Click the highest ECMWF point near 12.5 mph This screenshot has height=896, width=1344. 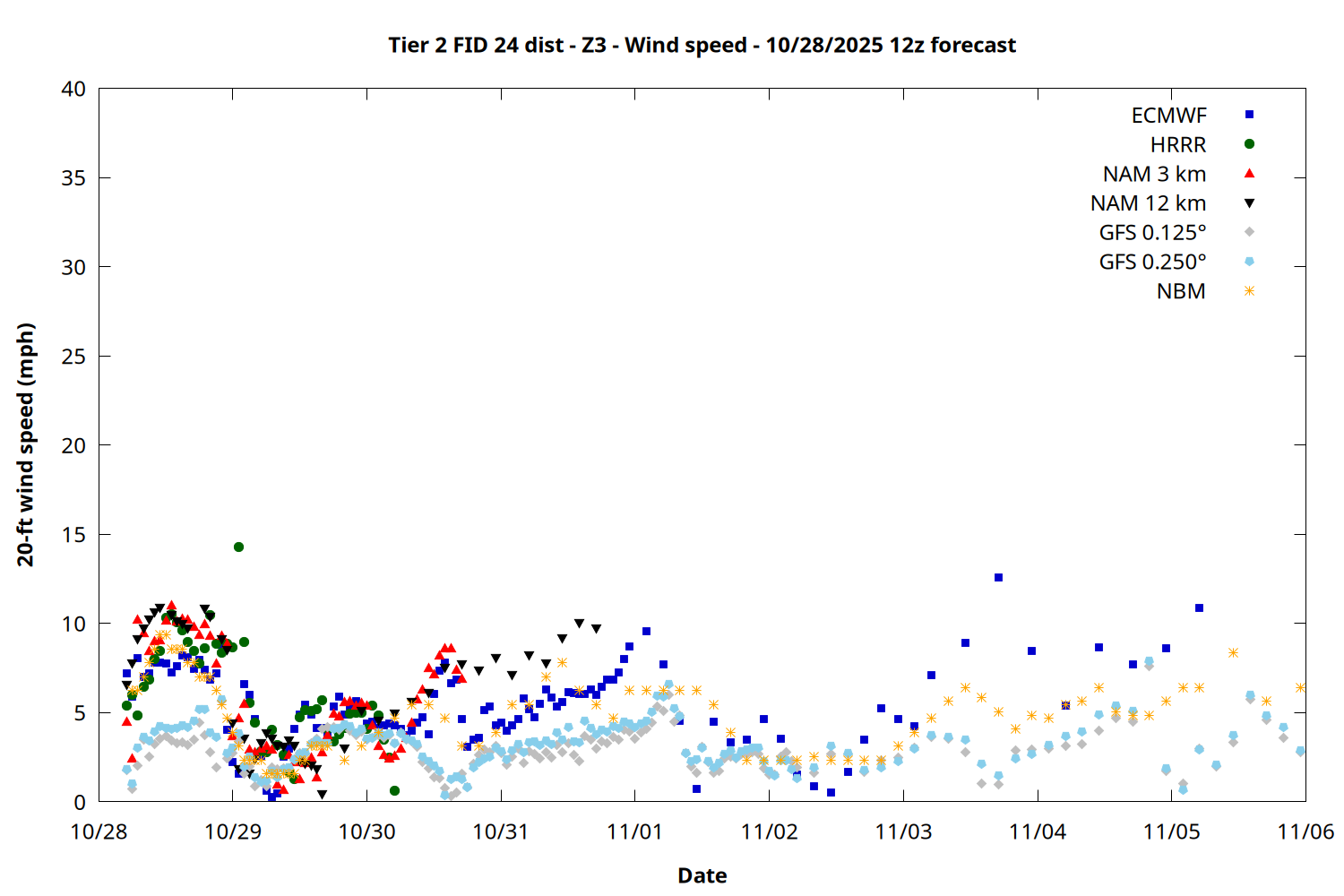tap(998, 578)
